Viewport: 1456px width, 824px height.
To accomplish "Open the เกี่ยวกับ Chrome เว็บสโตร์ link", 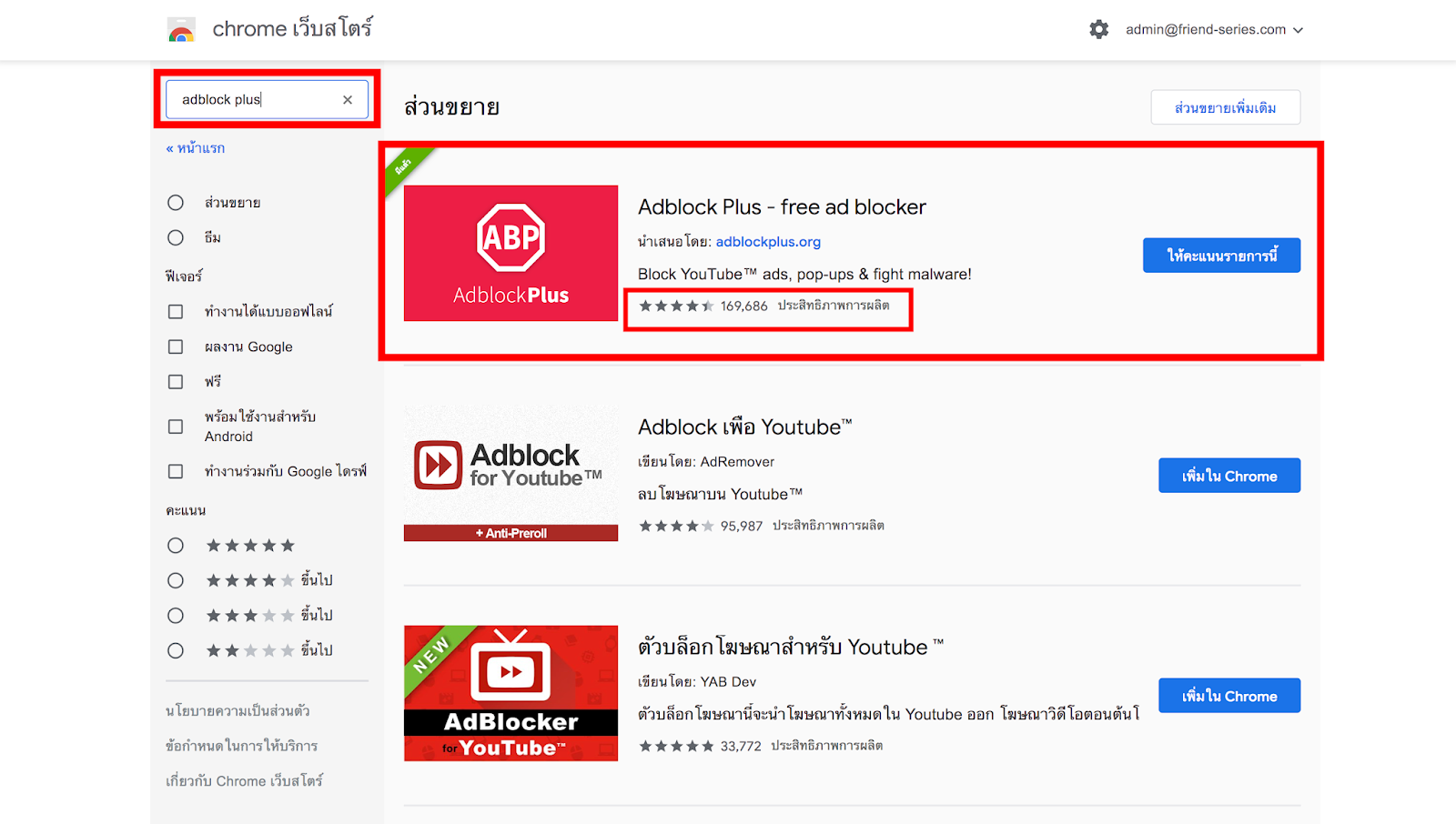I will (x=244, y=780).
